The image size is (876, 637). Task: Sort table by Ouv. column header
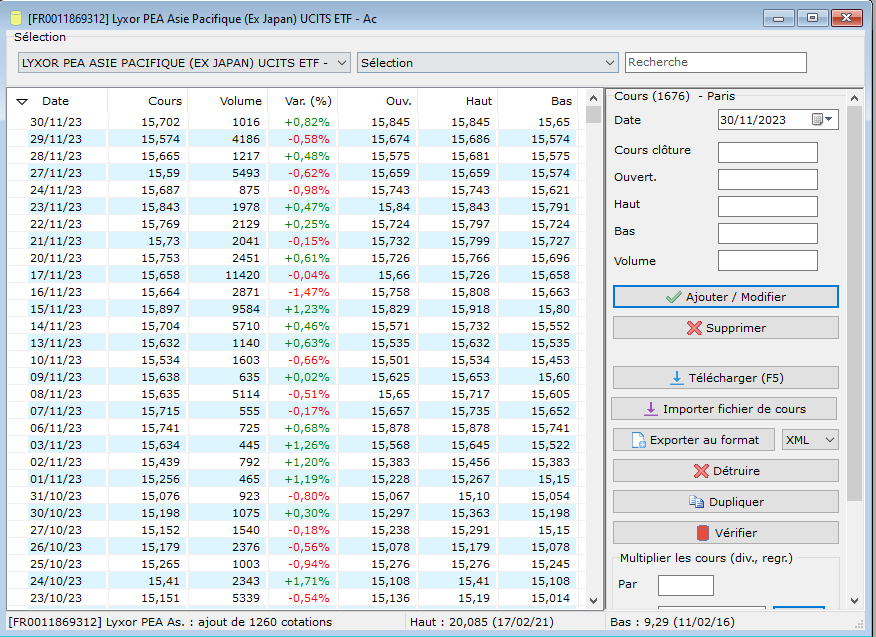click(378, 101)
